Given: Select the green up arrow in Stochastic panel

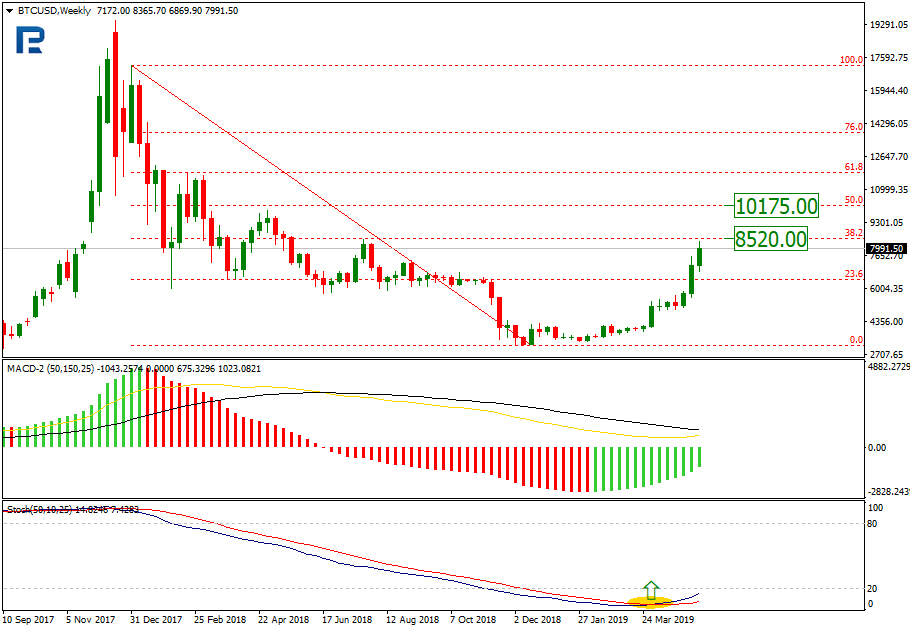Looking at the screenshot, I should (x=650, y=589).
